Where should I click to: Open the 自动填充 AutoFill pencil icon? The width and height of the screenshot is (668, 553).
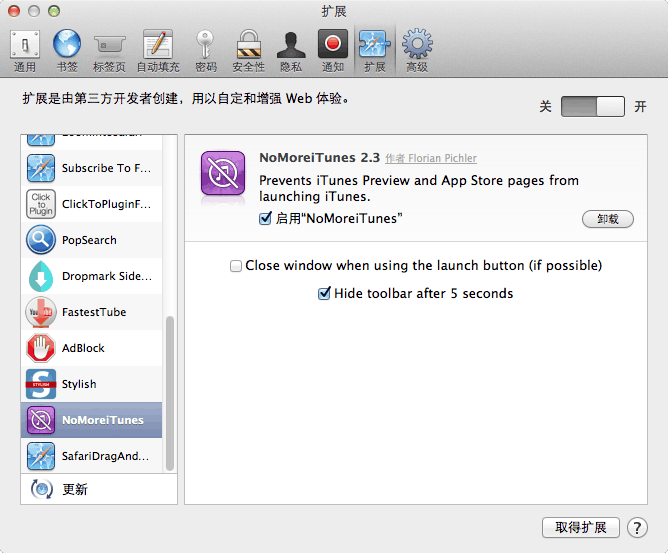[x=158, y=44]
